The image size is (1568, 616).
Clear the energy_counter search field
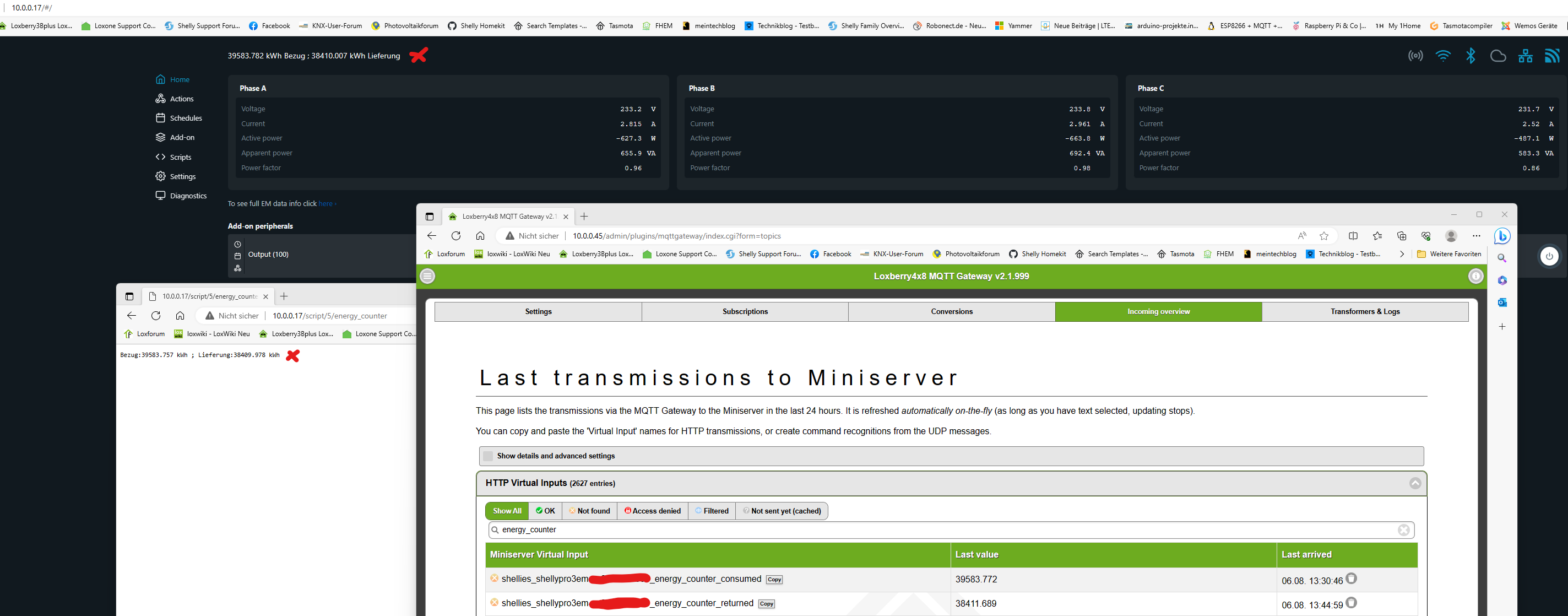pyautogui.click(x=1404, y=530)
